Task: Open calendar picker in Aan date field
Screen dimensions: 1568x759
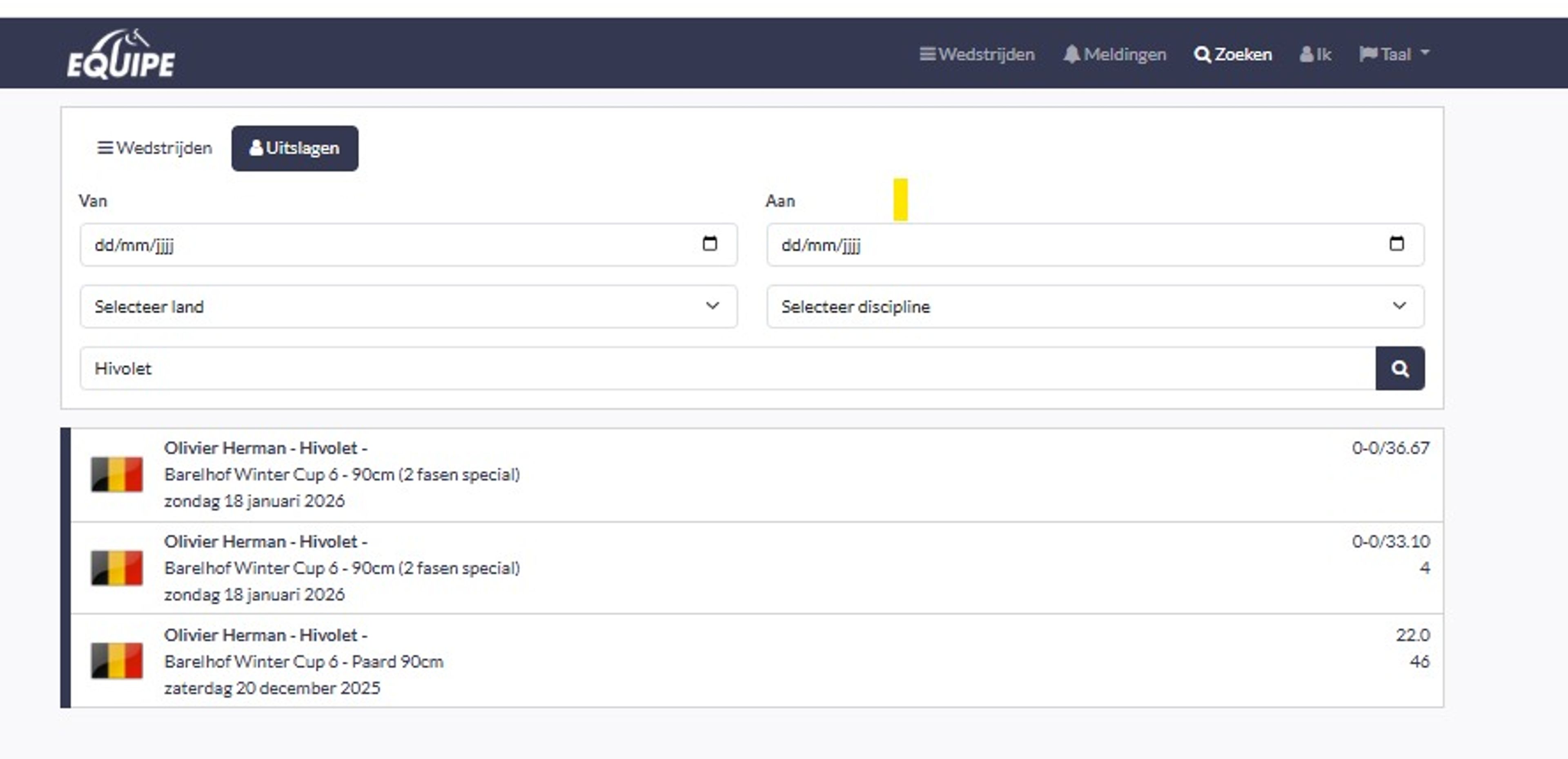Action: coord(1396,244)
